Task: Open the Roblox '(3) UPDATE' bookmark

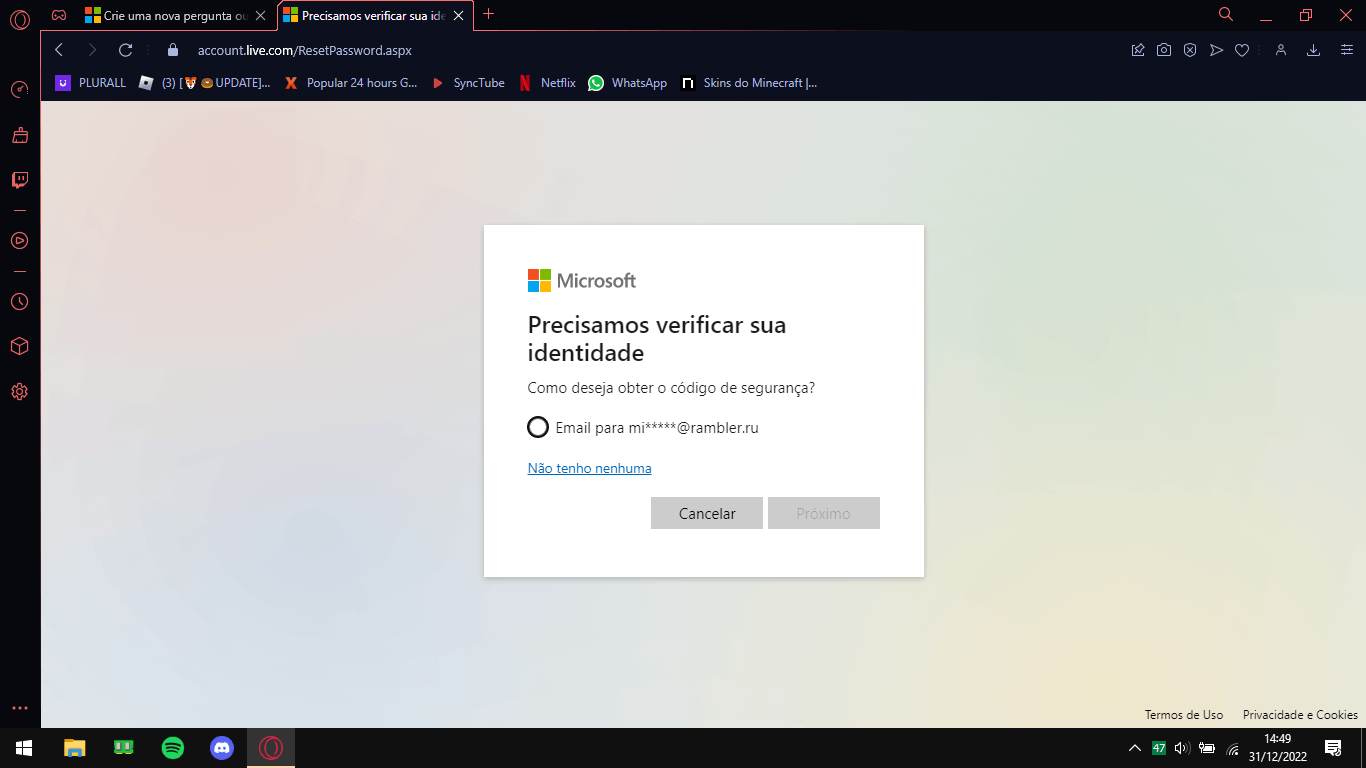Action: (x=204, y=83)
